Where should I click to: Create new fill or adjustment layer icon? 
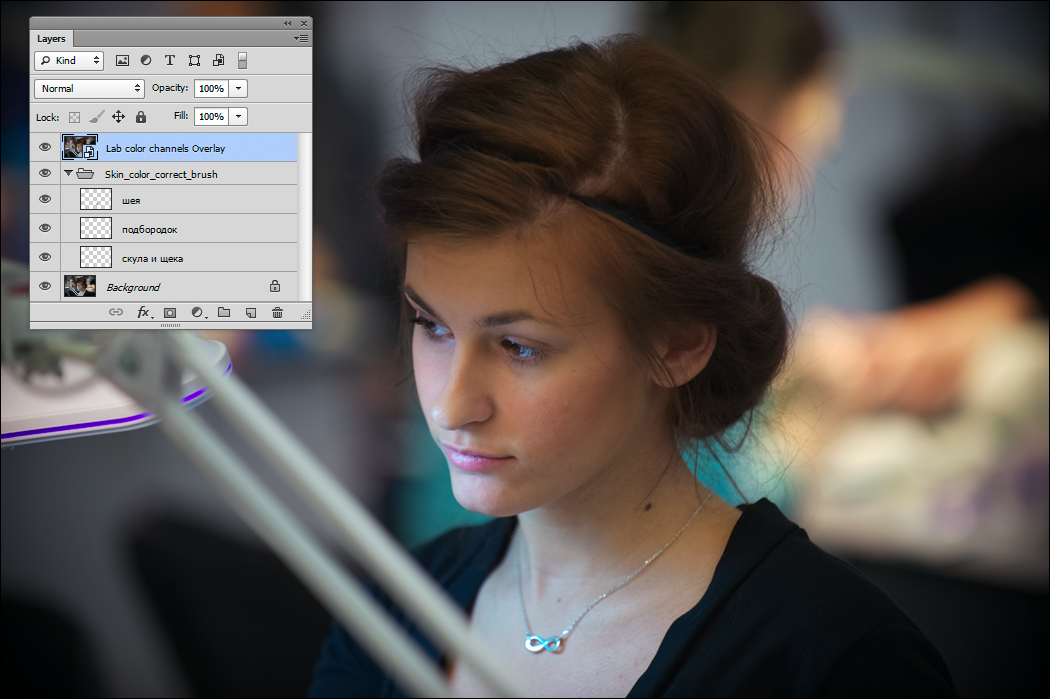[198, 312]
